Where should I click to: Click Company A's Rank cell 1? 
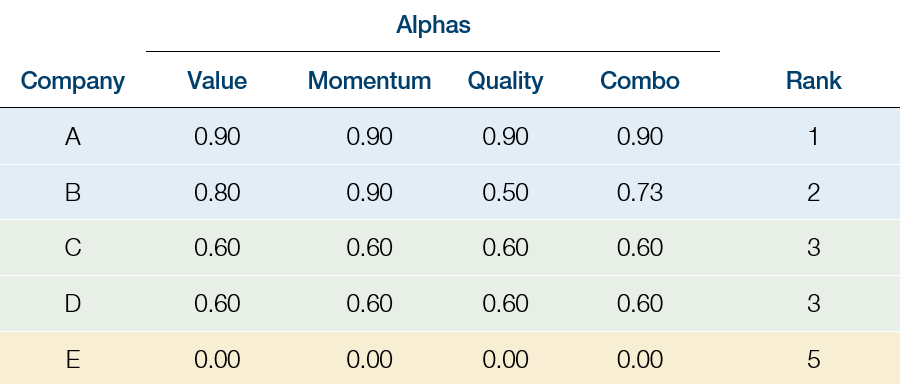(x=813, y=137)
